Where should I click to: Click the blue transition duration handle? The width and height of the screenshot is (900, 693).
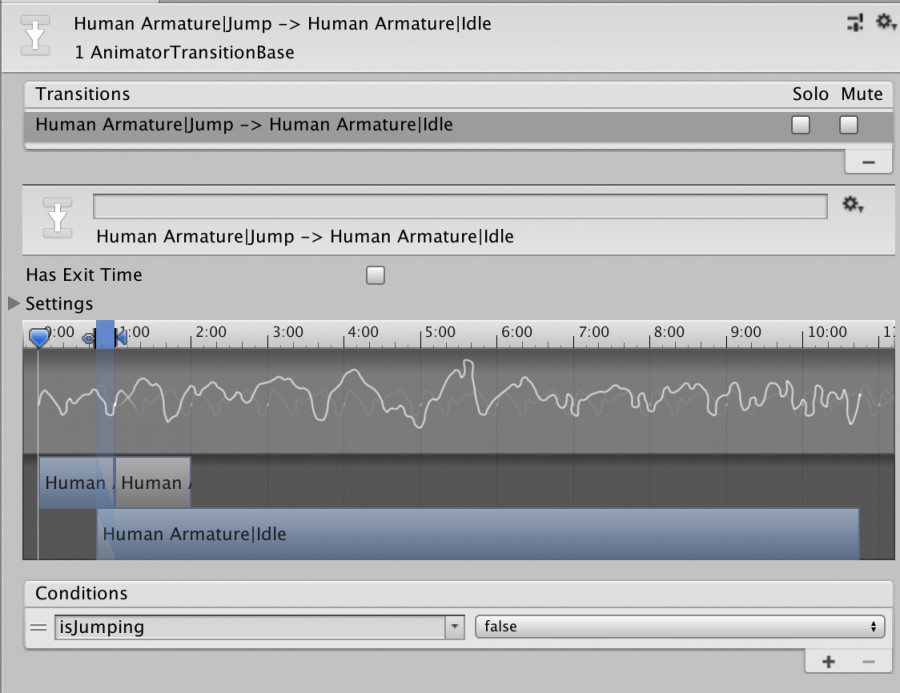coord(105,335)
